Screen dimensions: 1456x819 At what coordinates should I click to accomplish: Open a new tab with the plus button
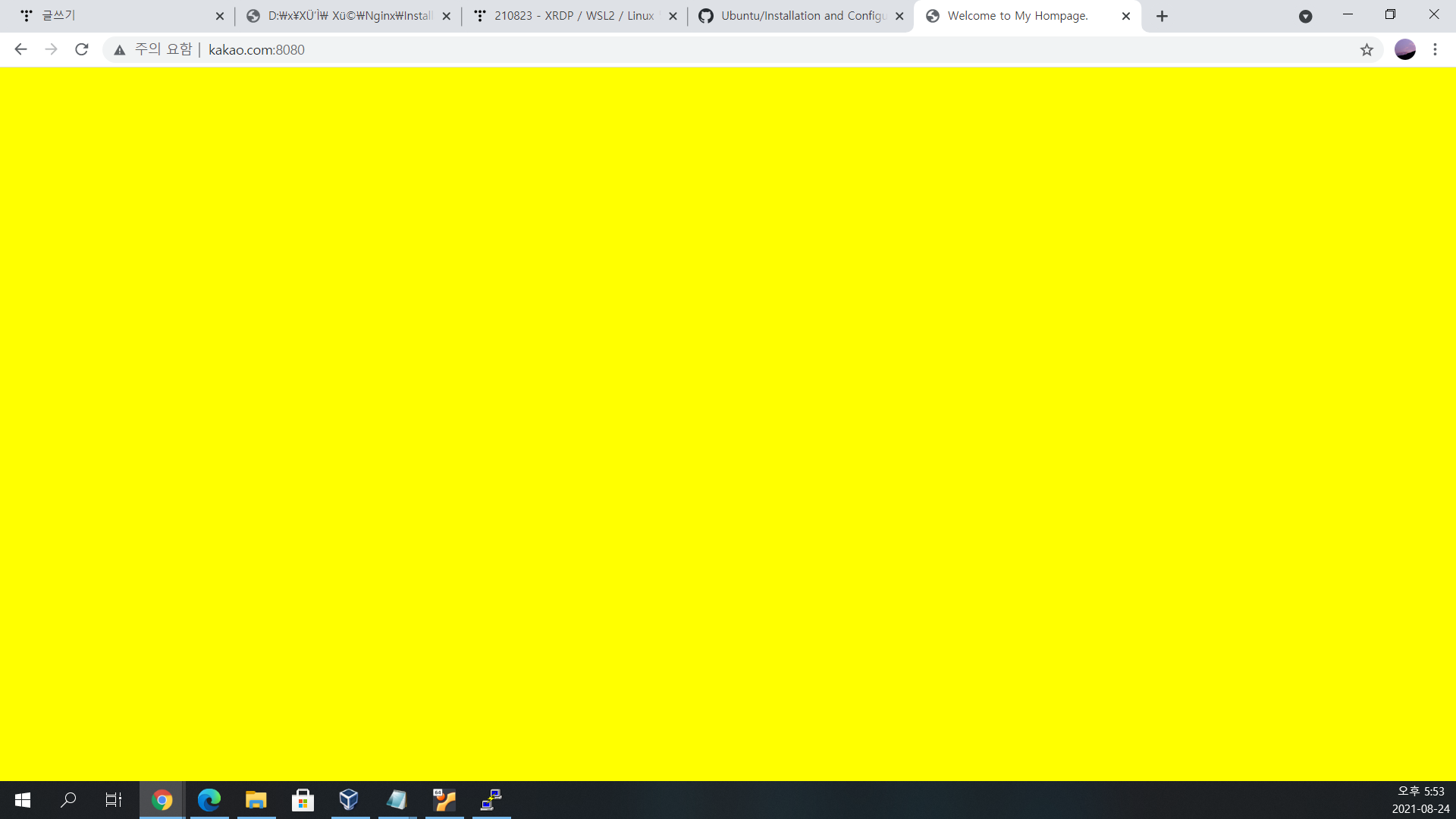[1162, 16]
